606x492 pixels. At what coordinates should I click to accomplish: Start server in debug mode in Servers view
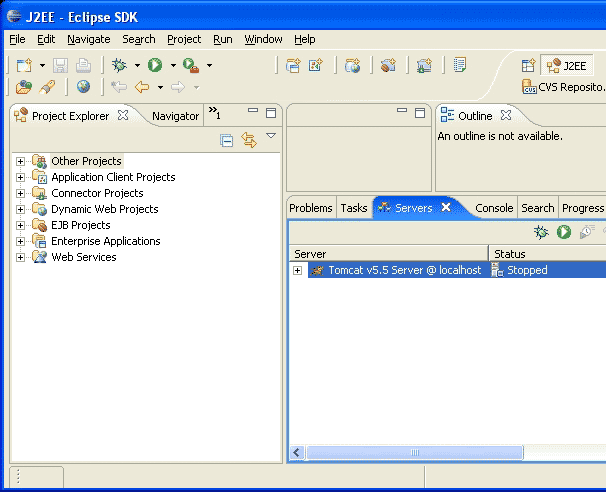click(x=541, y=232)
